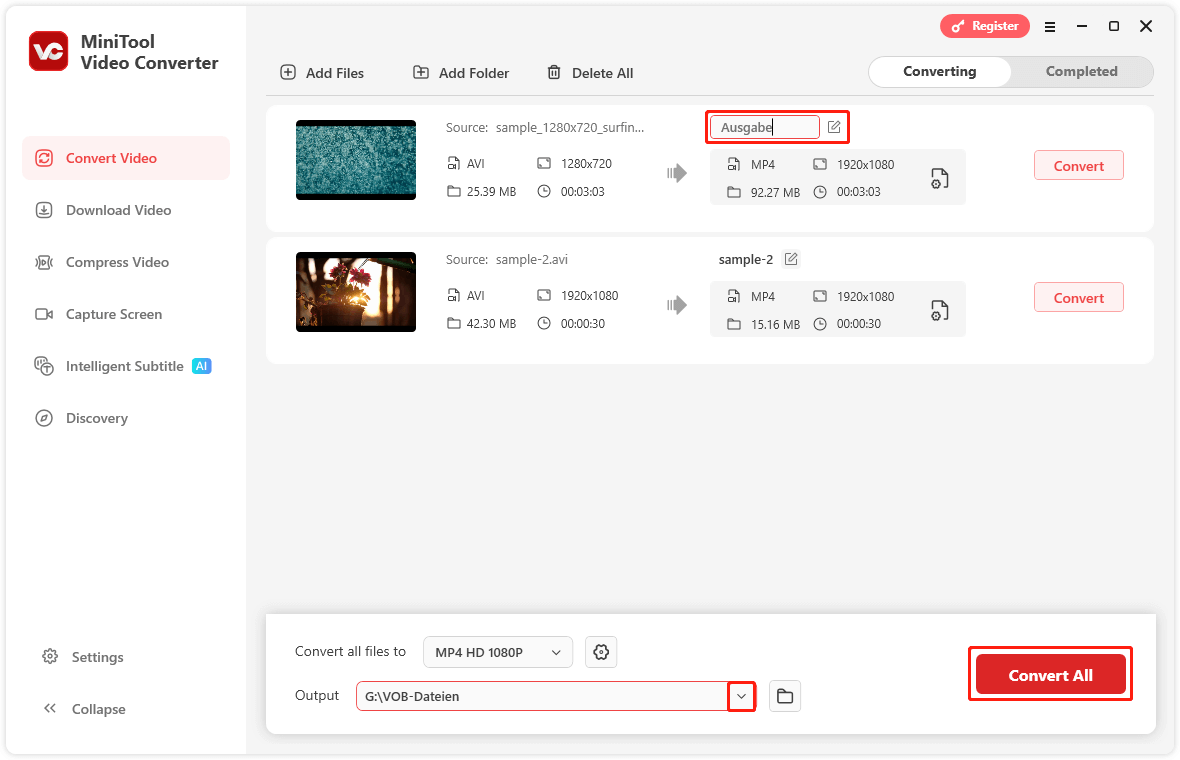Click the Register button
1180x760 pixels.
984,26
